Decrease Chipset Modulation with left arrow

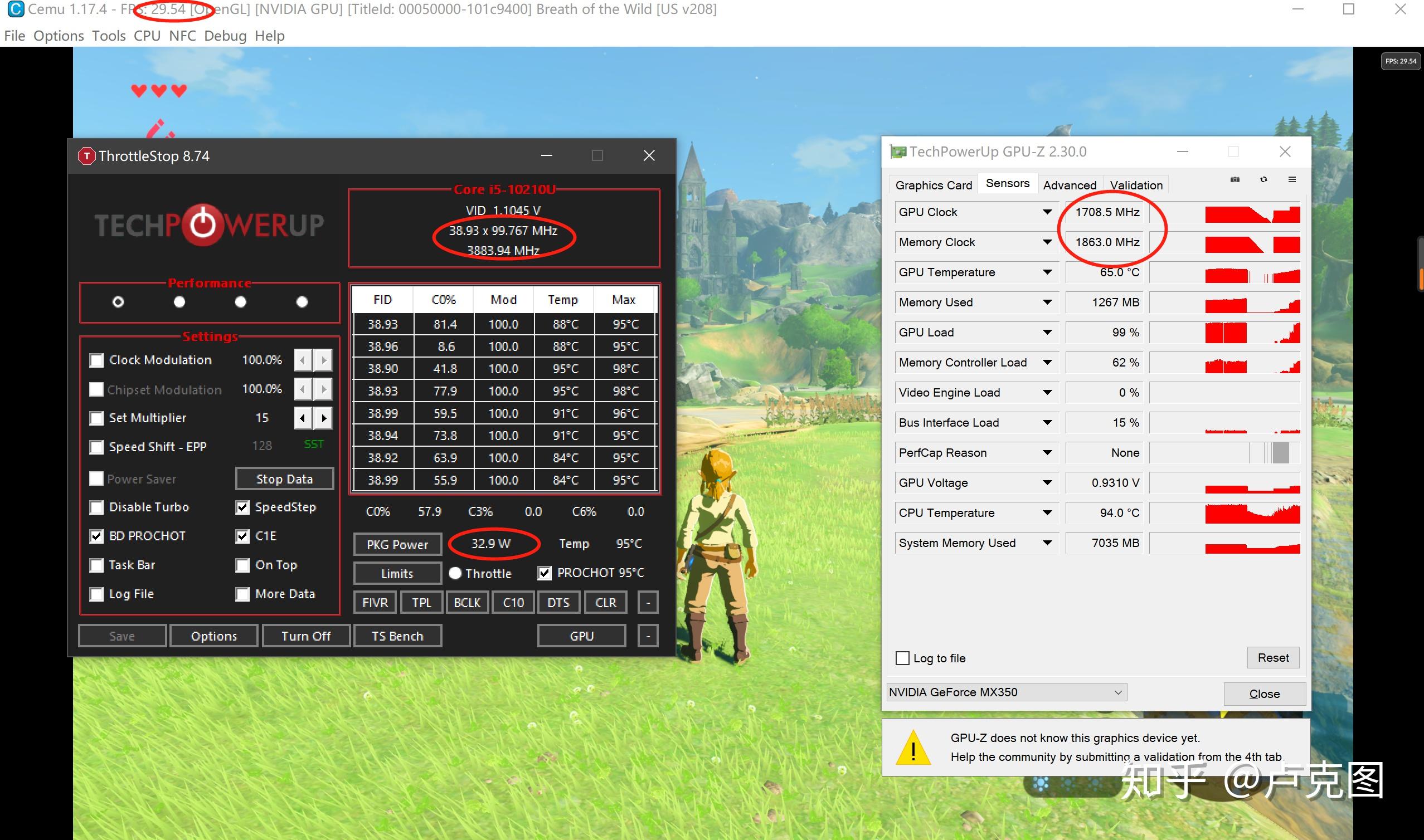[x=303, y=389]
